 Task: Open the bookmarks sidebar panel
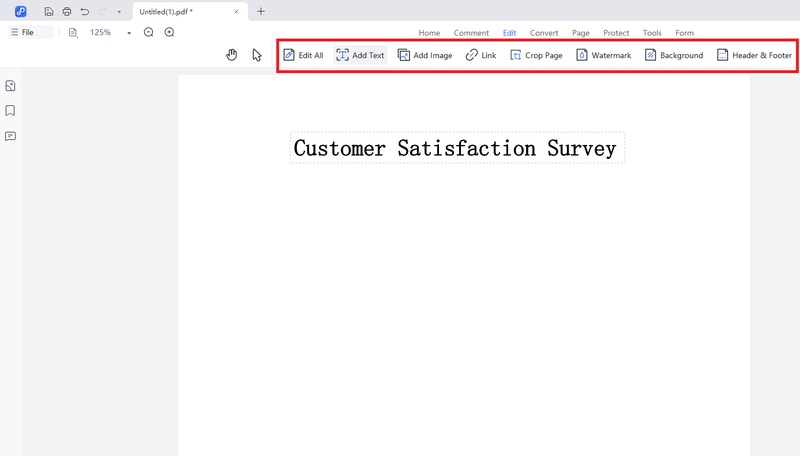pyautogui.click(x=10, y=111)
